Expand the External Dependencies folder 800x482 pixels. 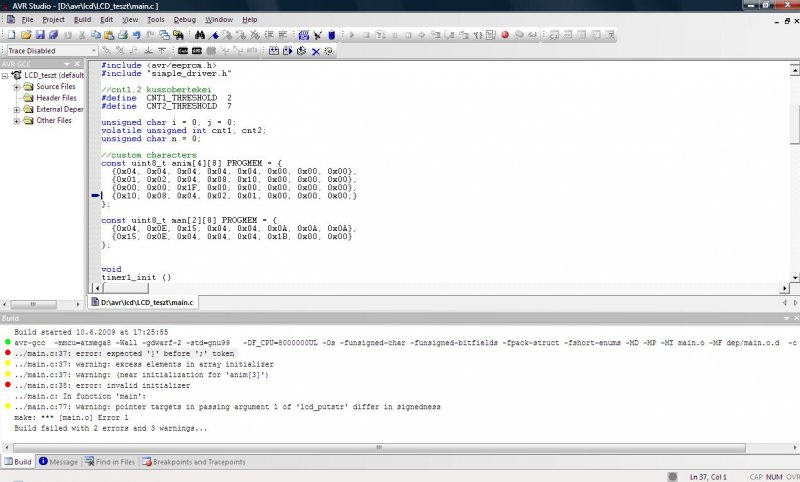pyautogui.click(x=16, y=109)
